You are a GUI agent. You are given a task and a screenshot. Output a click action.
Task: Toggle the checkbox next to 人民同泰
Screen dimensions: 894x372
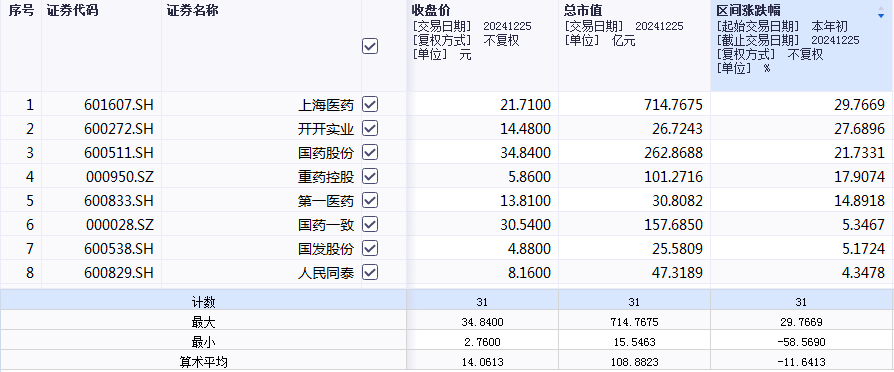(x=370, y=272)
